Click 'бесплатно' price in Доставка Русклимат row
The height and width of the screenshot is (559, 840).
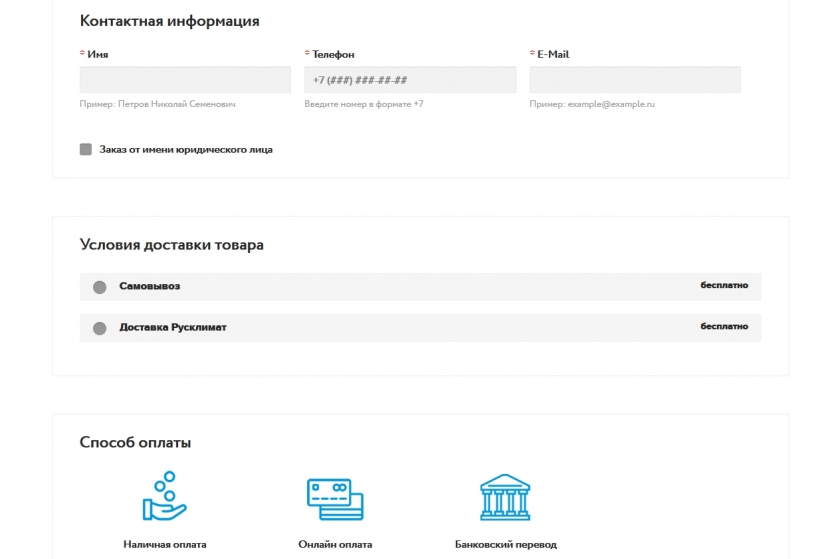click(x=724, y=326)
